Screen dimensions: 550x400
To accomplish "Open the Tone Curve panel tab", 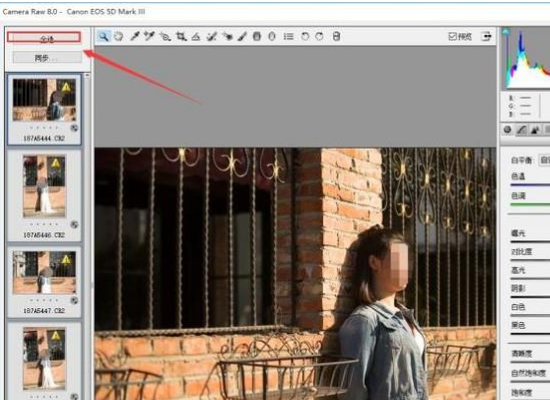I will coord(521,130).
